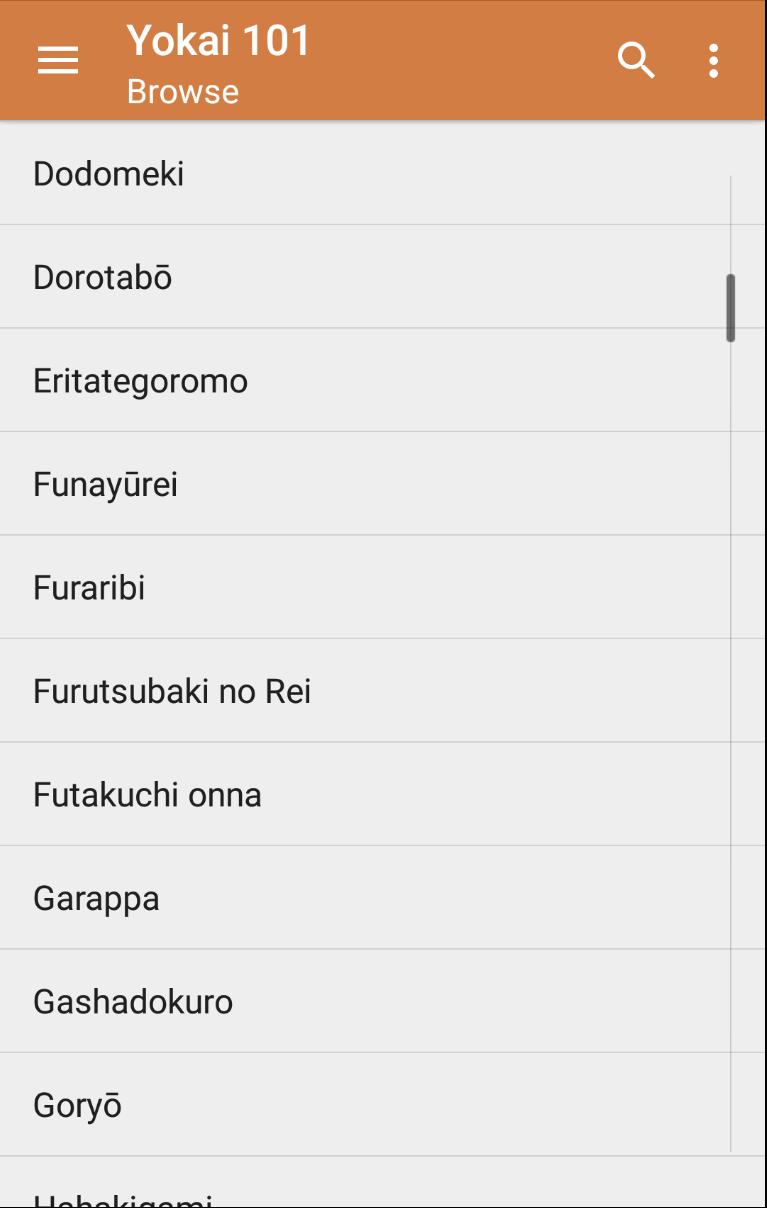Choose Funayūrei in the browse list
767x1208 pixels.
coord(105,485)
